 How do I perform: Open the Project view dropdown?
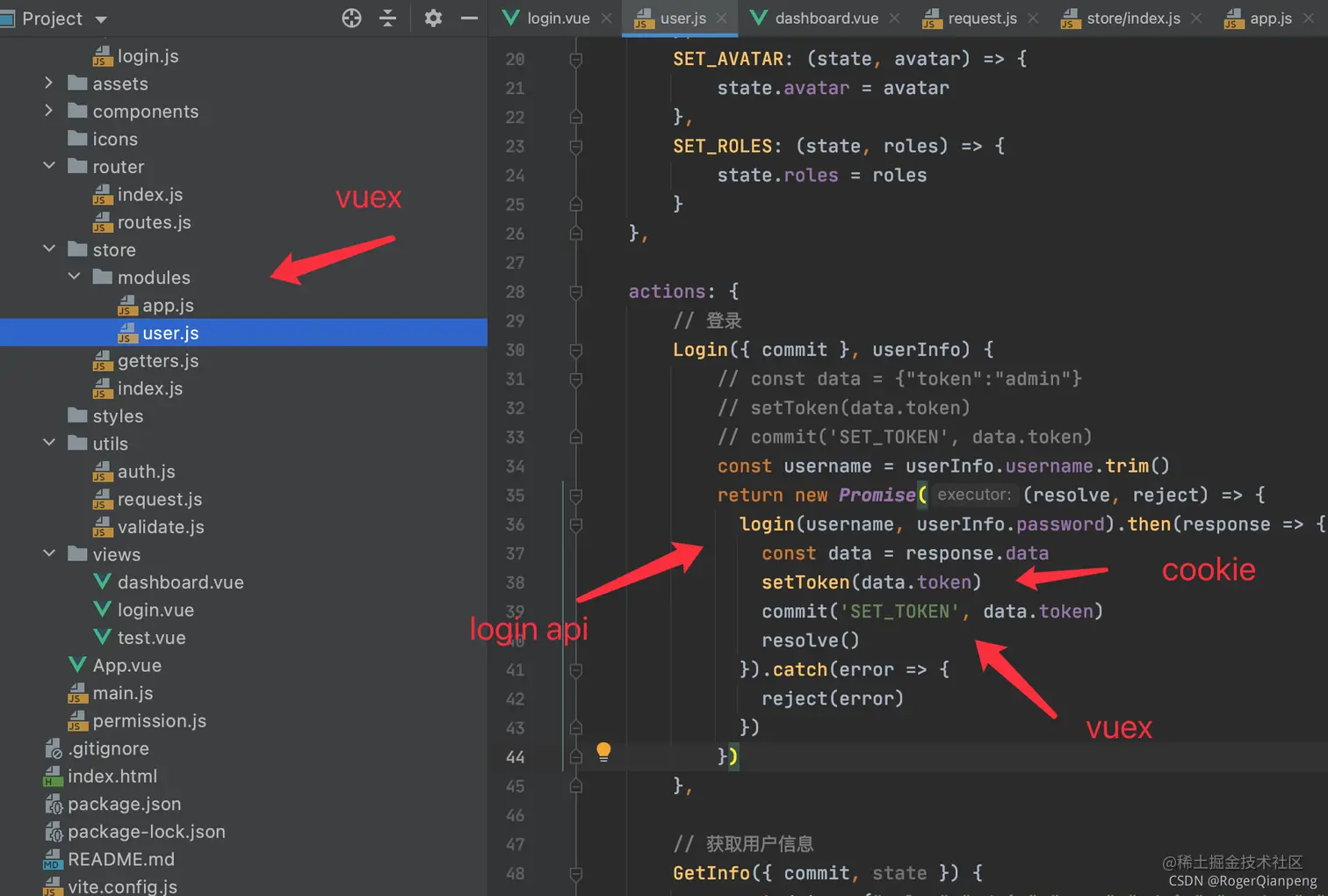click(101, 19)
